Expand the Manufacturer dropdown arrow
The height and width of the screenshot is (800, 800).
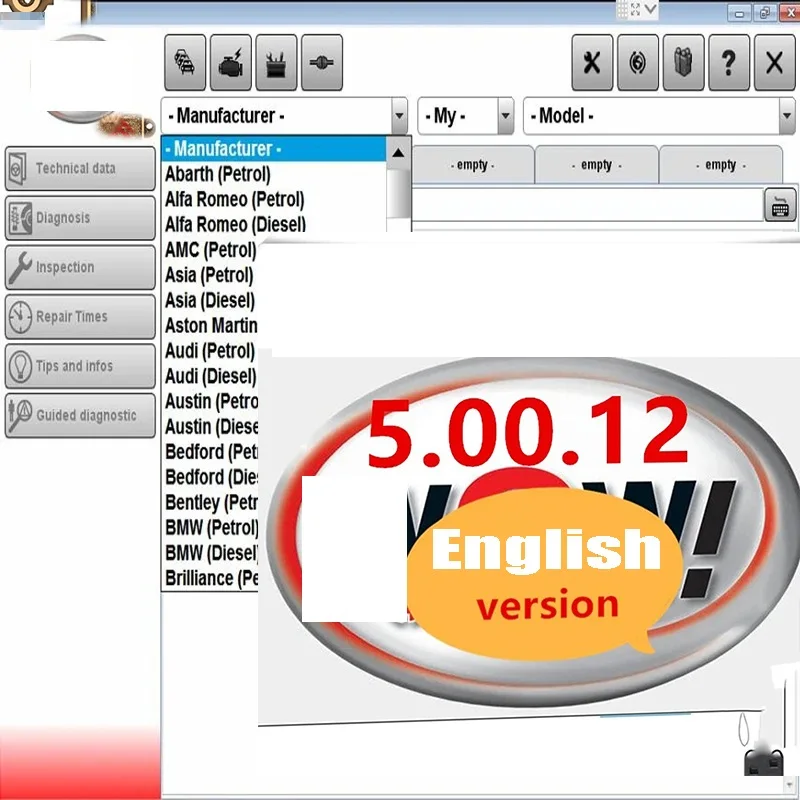point(399,116)
